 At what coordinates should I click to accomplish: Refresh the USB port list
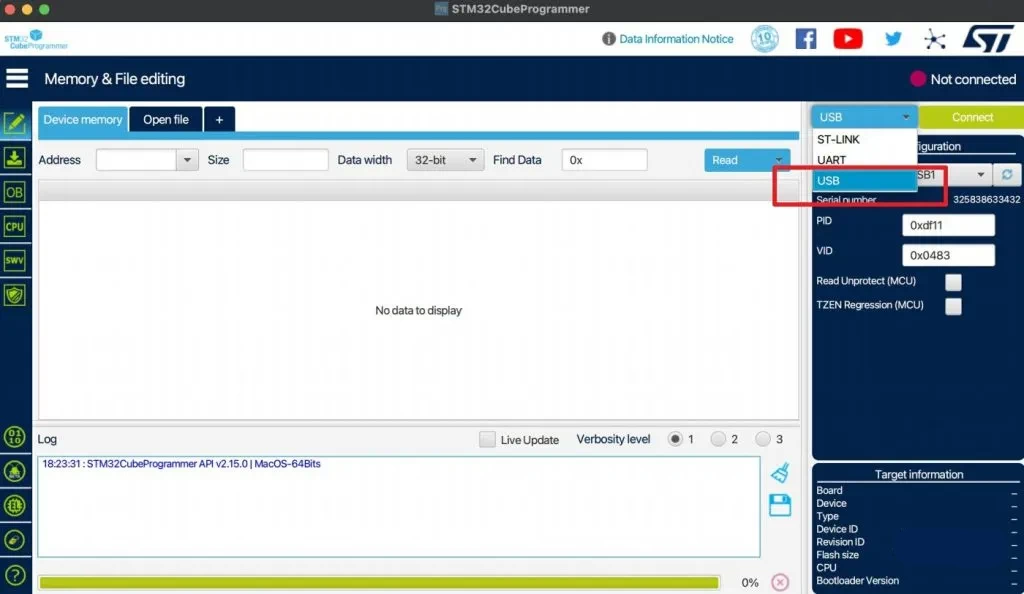point(1007,174)
